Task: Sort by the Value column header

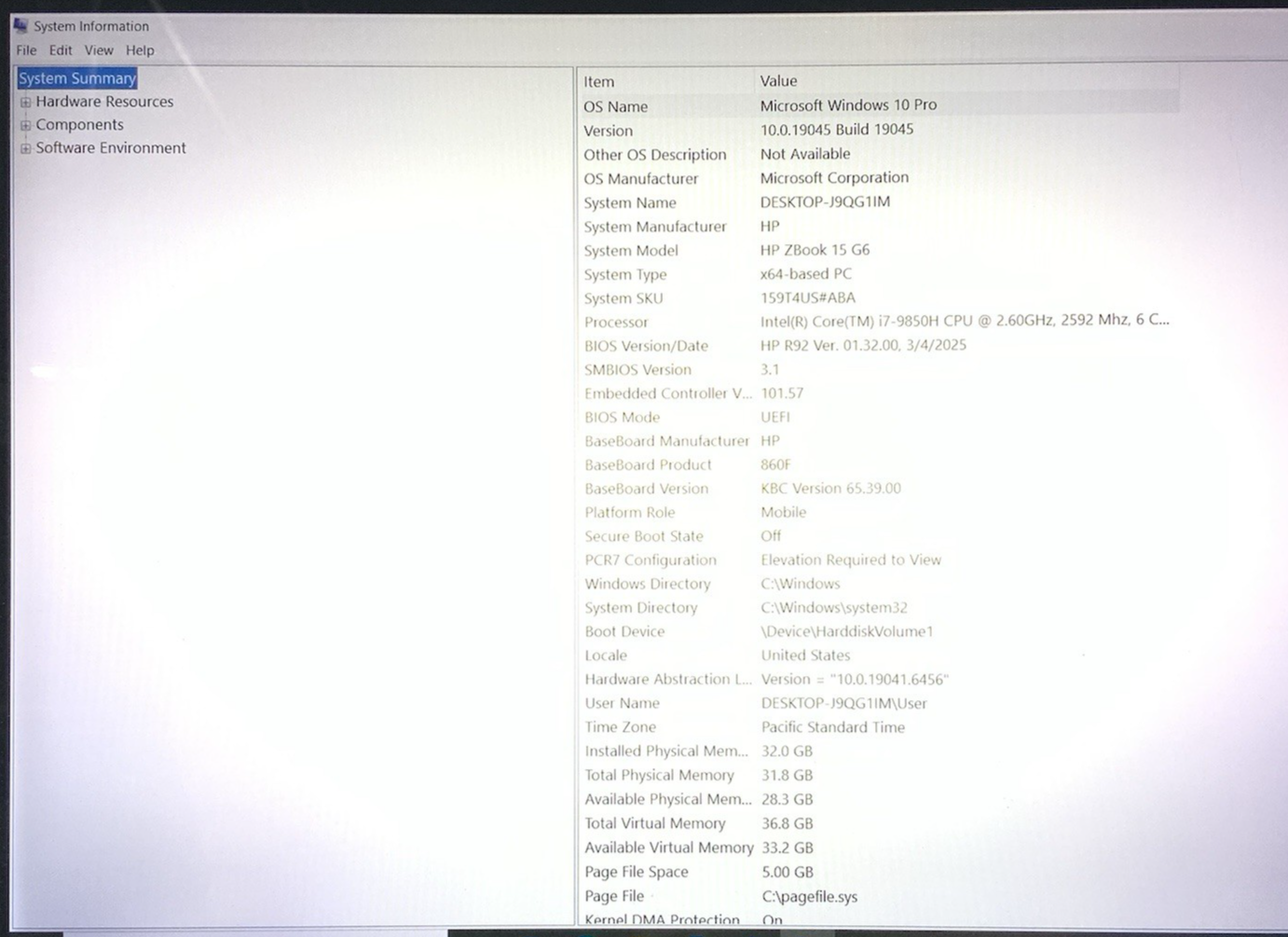Action: coord(965,81)
